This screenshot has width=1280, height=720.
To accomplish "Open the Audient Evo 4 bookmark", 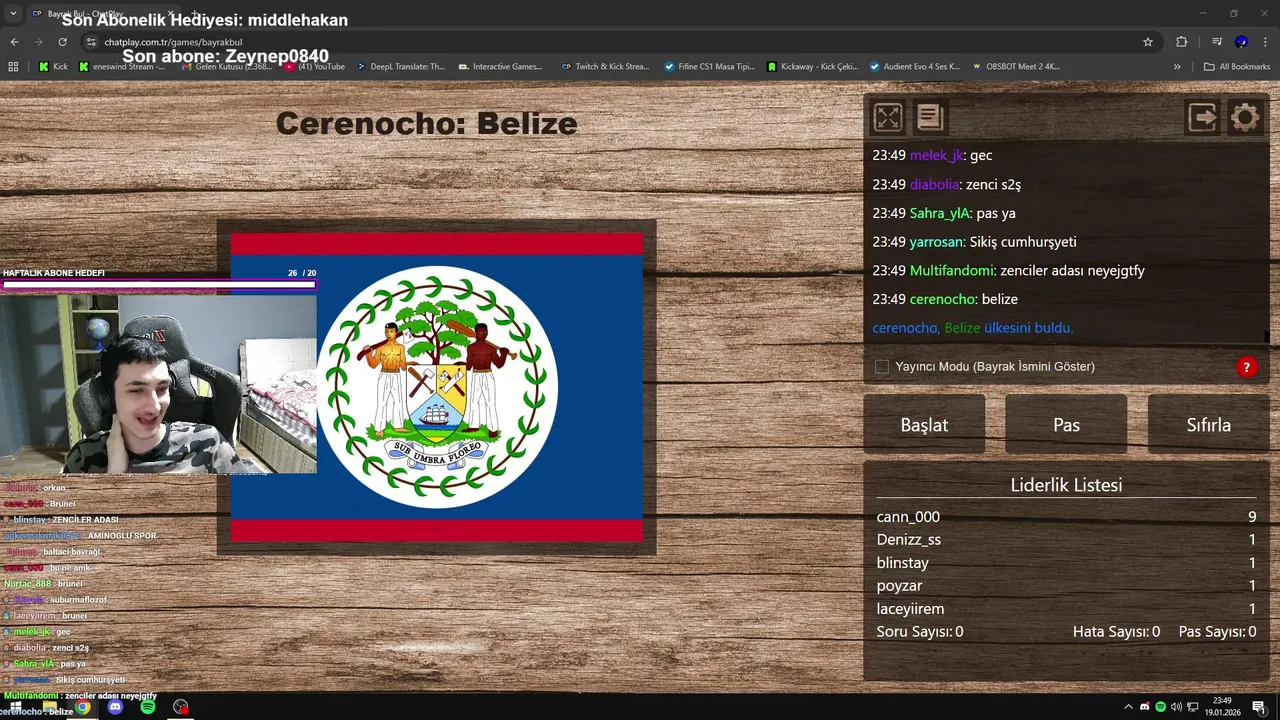I will (x=915, y=67).
